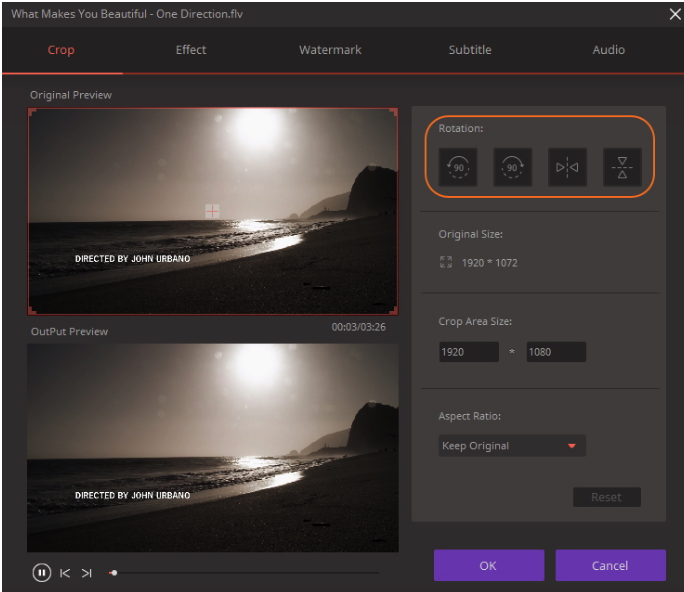The width and height of the screenshot is (684, 592).
Task: Rotate video 90 degrees counterclockwise
Action: click(458, 167)
